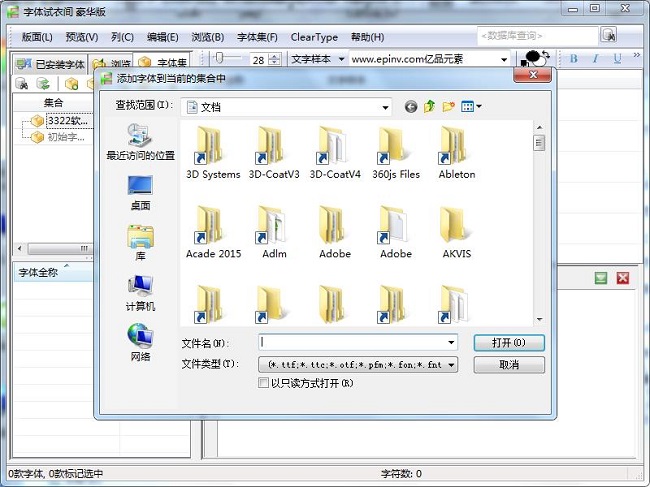Check 以只读方式打开 checkbox

click(x=263, y=383)
